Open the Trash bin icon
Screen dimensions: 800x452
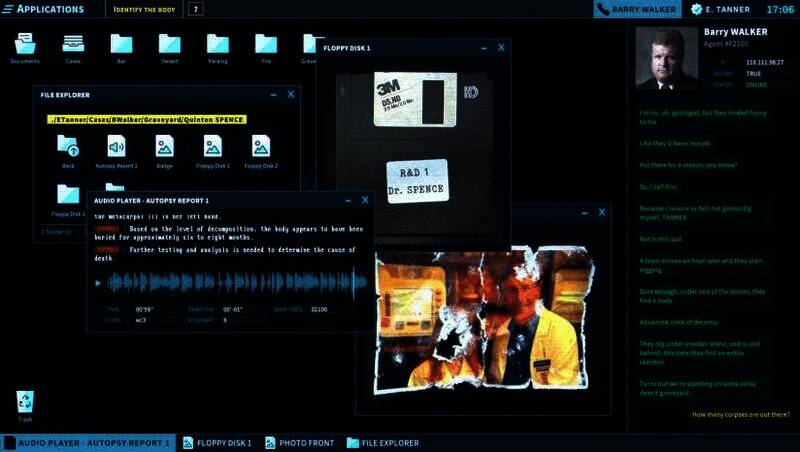[x=25, y=403]
